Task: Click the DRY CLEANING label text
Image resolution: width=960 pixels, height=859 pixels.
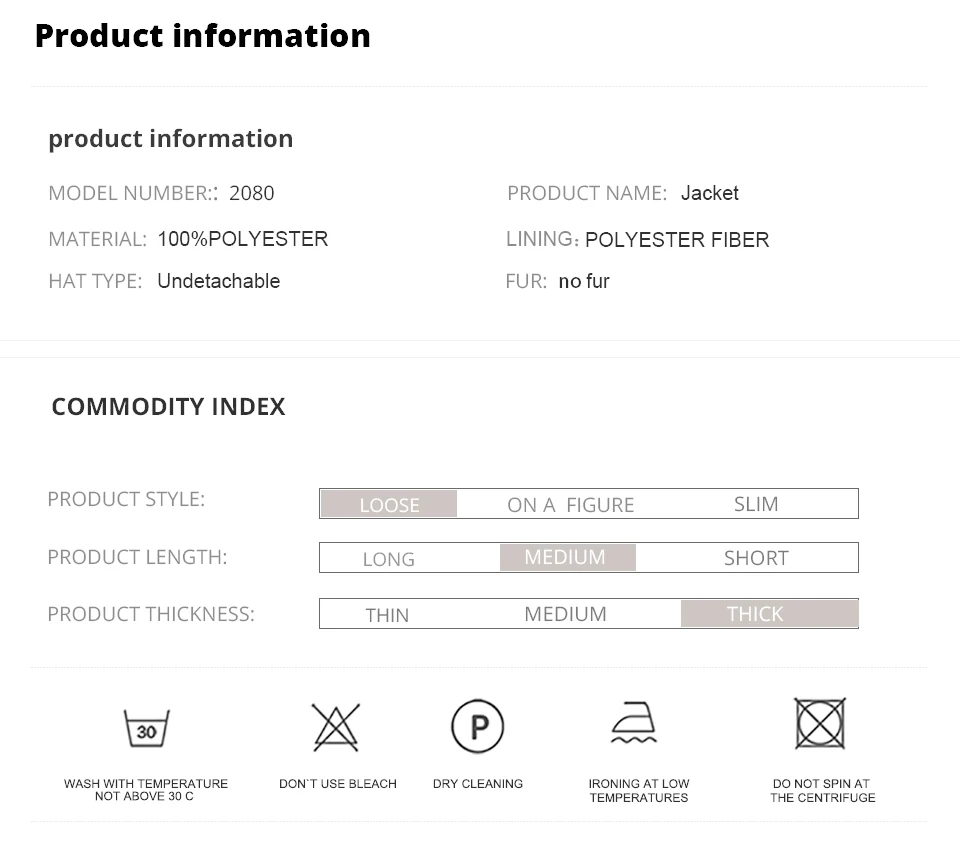Action: (x=477, y=784)
